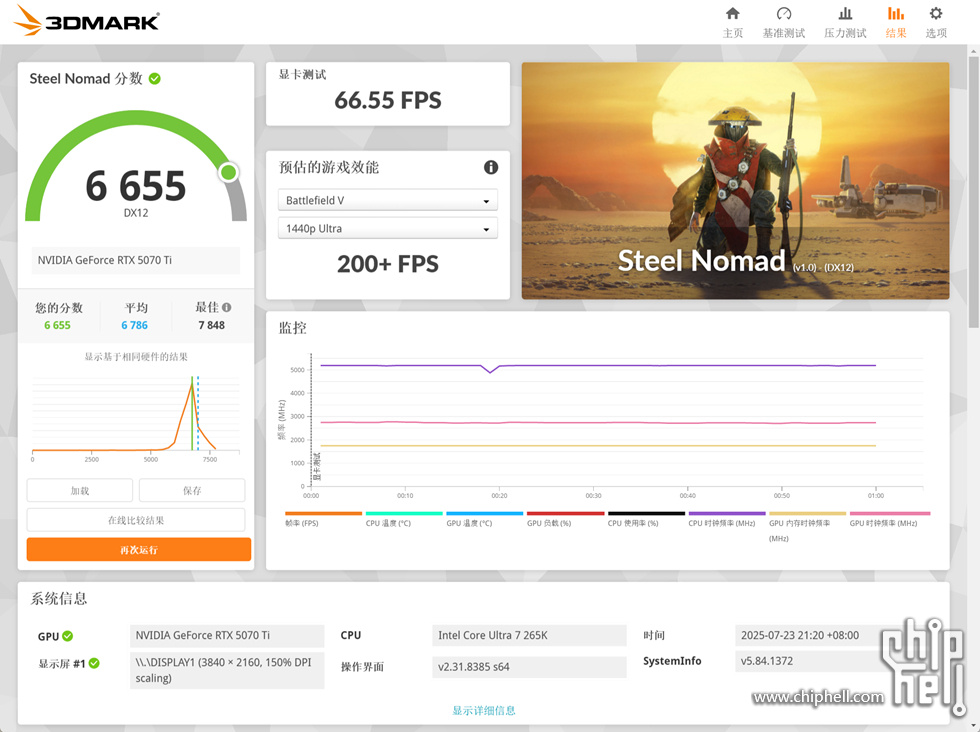Click the Steel Nomad benchmark preview image
This screenshot has width=980, height=732.
click(736, 181)
